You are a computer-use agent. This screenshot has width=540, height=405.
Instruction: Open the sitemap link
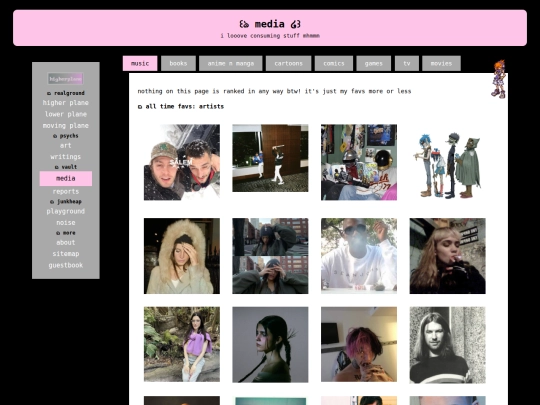pos(65,254)
